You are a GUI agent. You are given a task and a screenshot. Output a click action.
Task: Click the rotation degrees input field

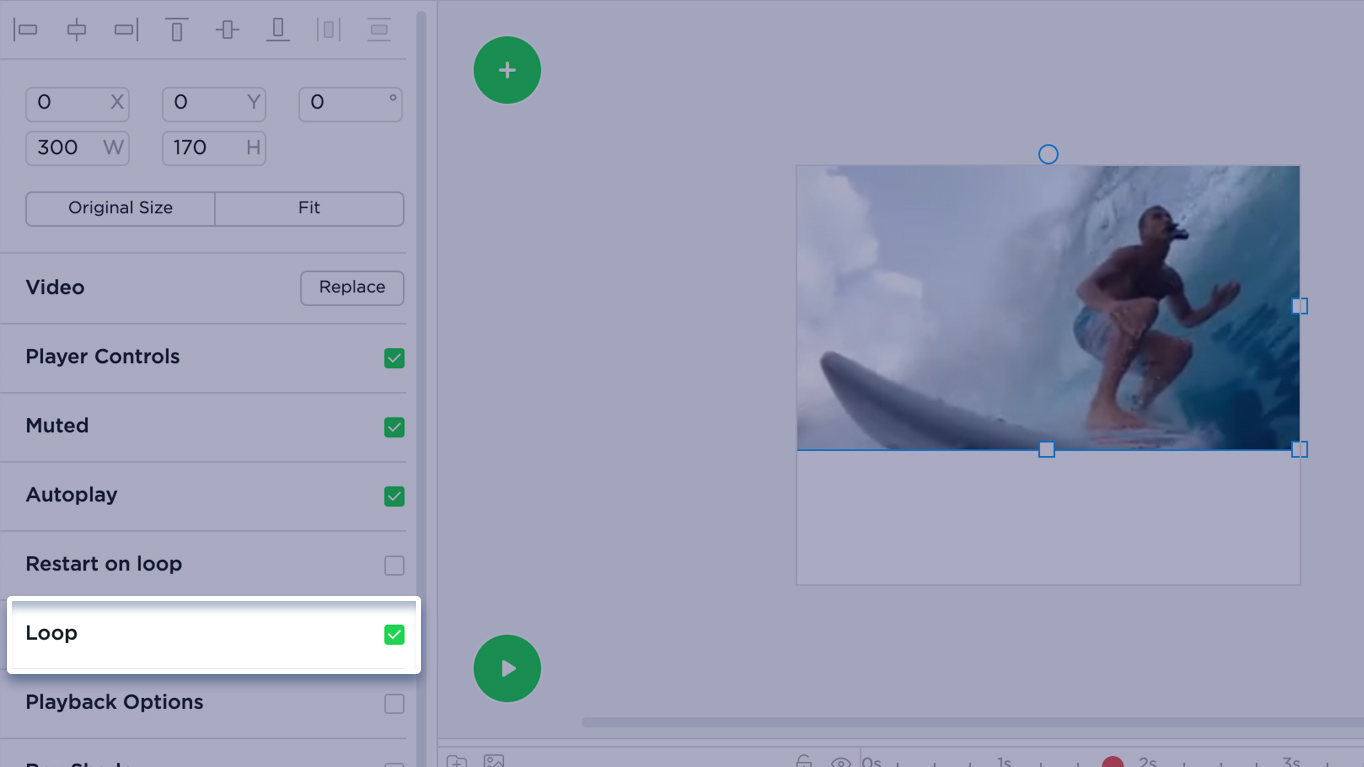(350, 103)
